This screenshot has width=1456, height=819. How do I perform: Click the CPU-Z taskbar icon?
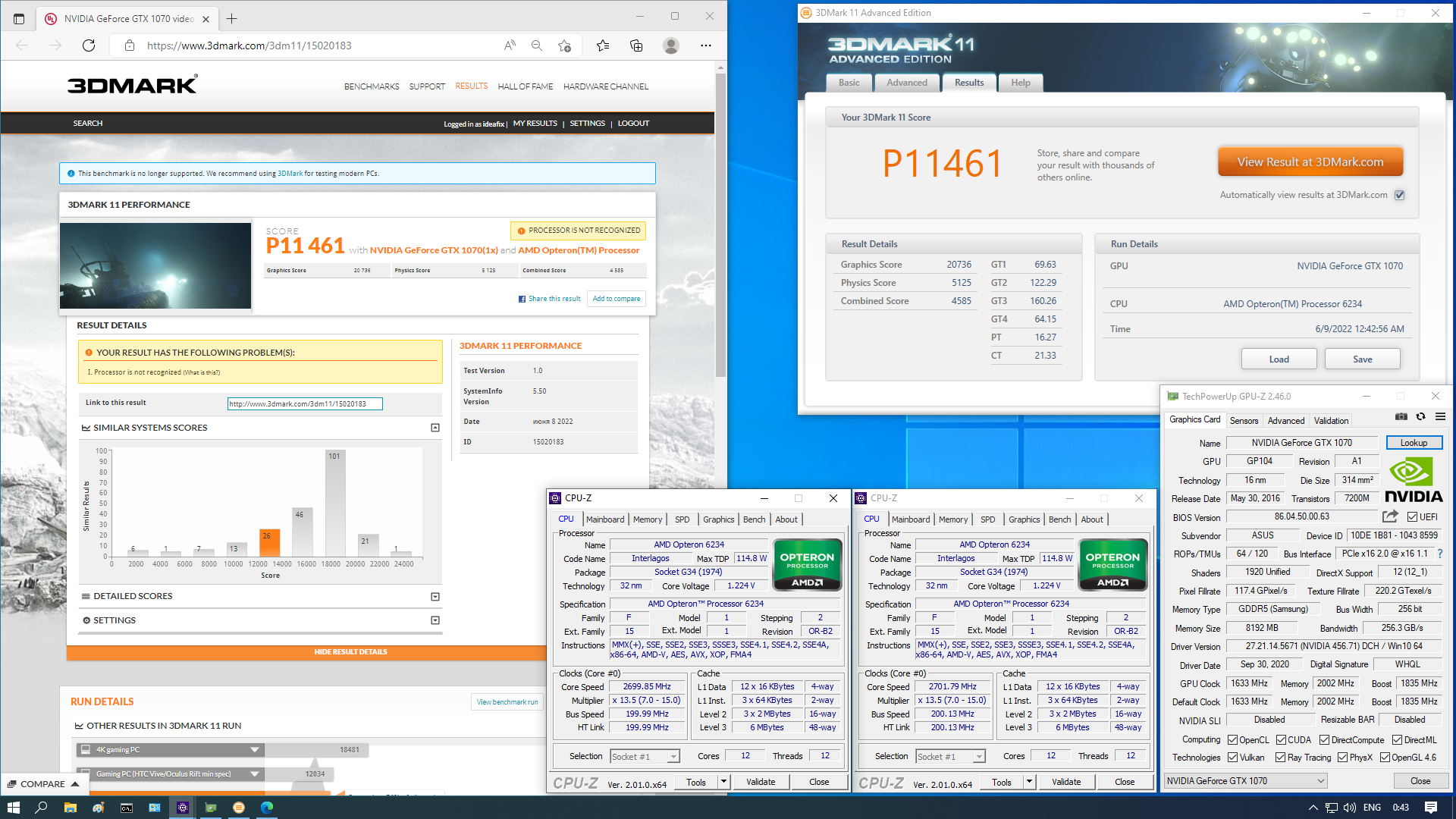pos(182,808)
